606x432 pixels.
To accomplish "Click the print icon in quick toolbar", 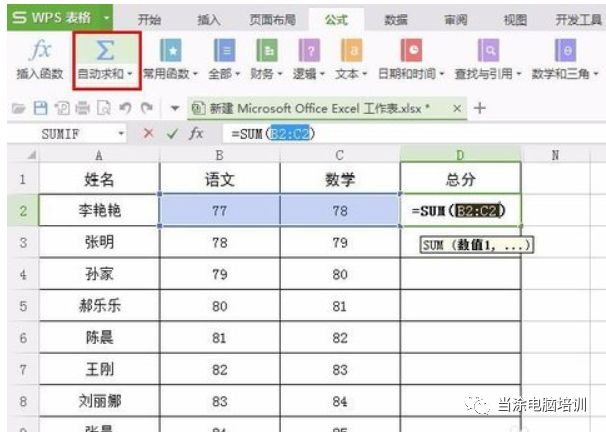I will click(82, 109).
